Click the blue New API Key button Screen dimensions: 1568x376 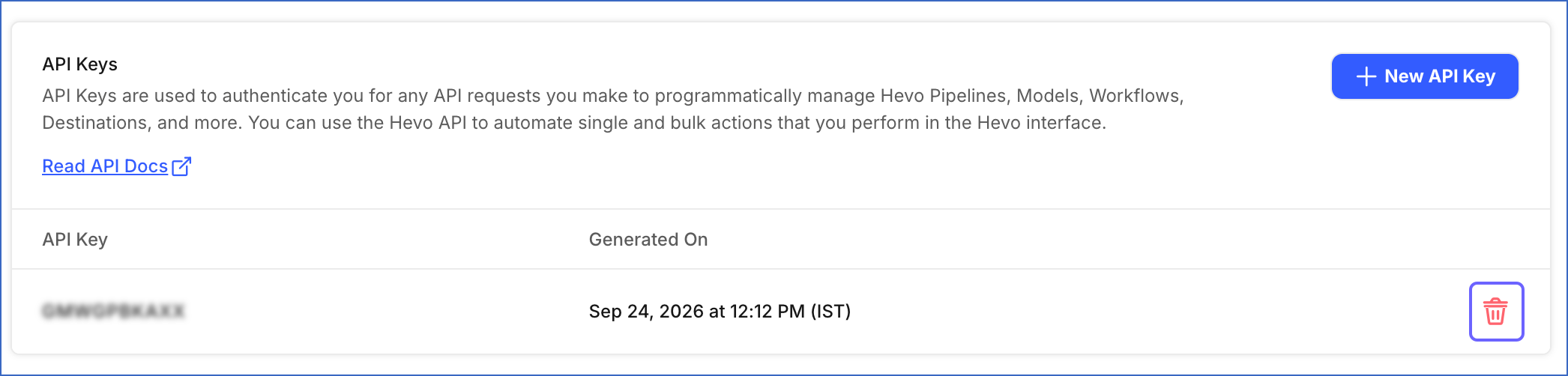click(1425, 76)
